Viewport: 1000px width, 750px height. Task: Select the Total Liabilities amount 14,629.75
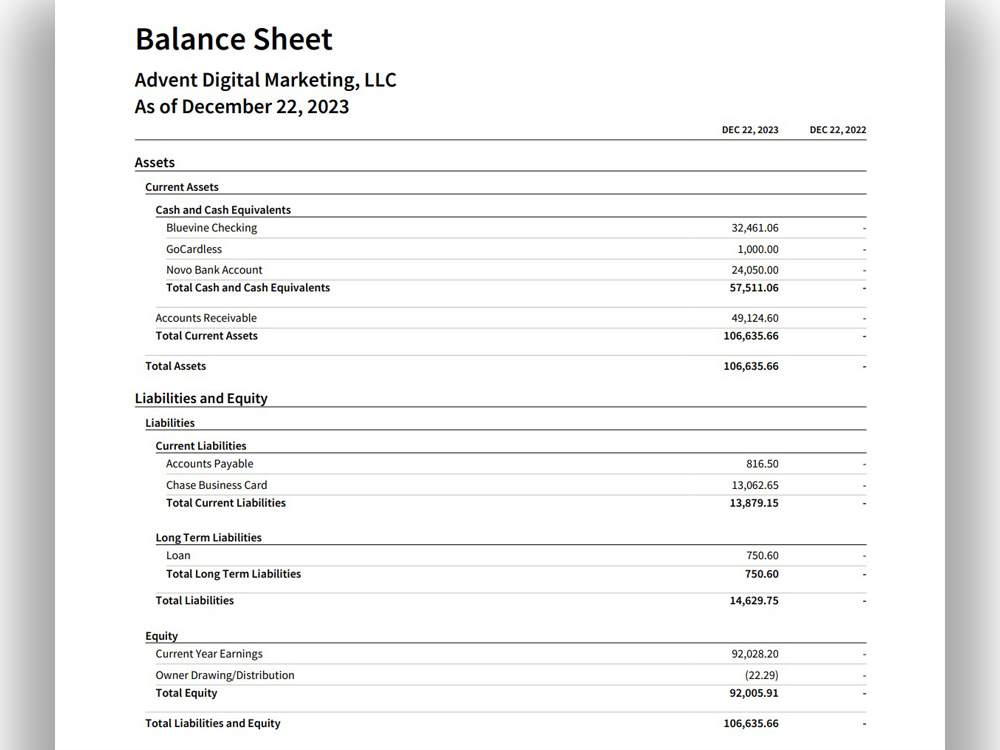tap(754, 600)
